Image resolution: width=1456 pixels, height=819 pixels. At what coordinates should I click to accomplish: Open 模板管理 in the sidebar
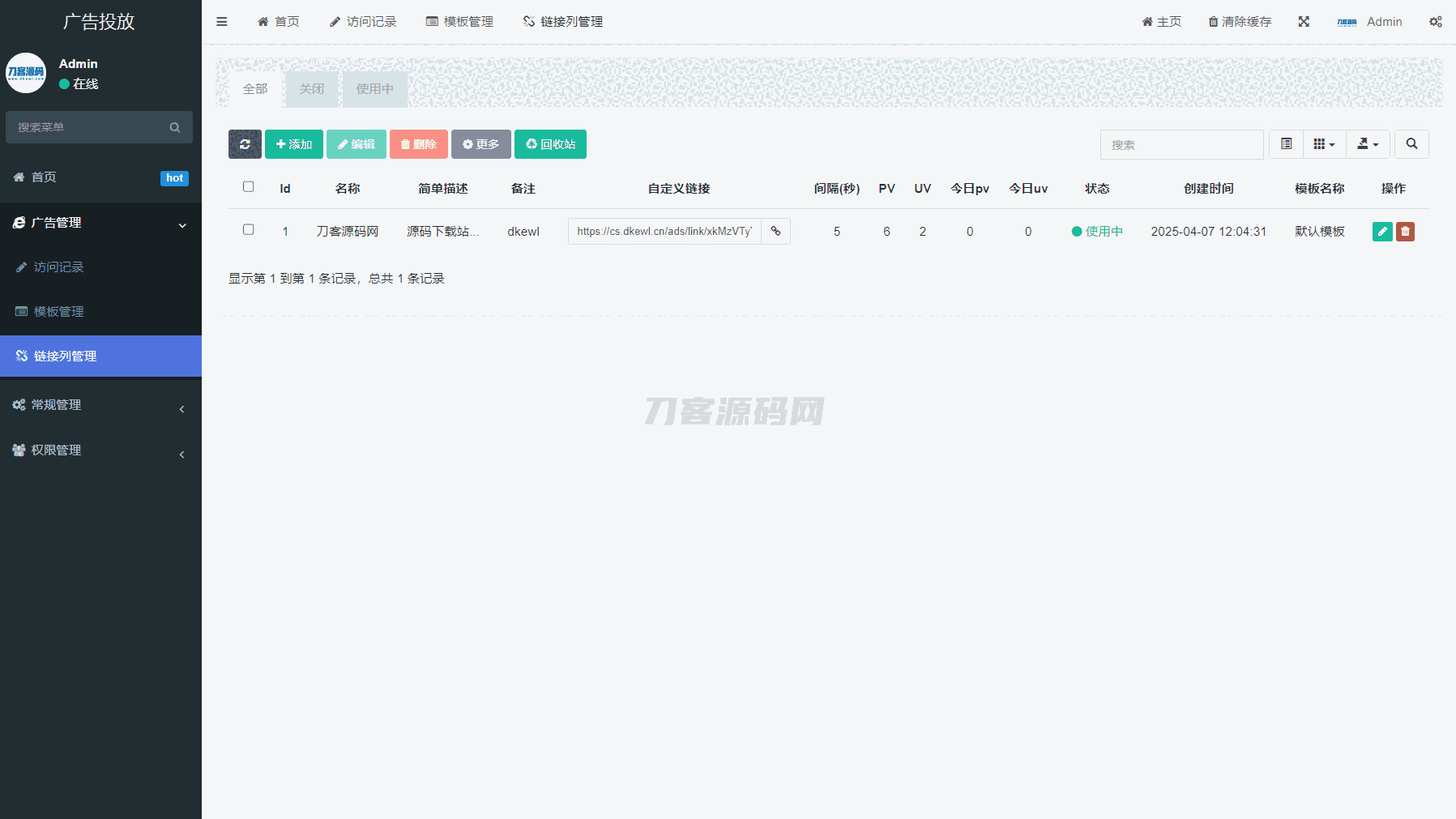click(100, 312)
